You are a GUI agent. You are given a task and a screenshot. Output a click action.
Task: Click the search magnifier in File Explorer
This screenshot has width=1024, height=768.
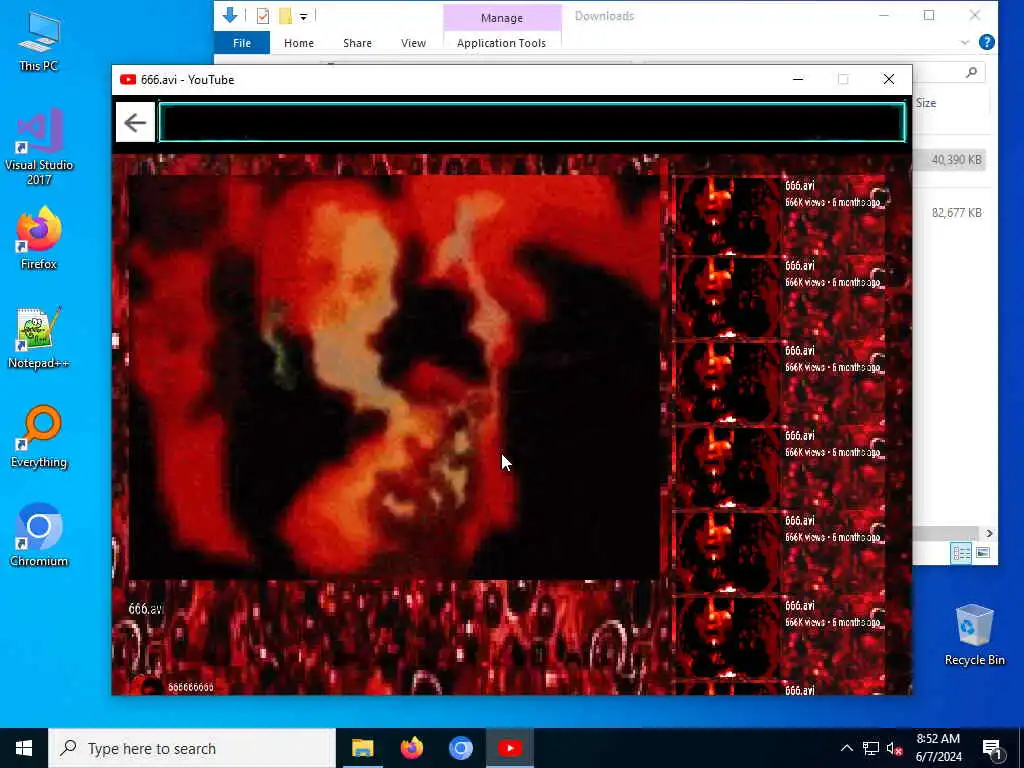(971, 72)
